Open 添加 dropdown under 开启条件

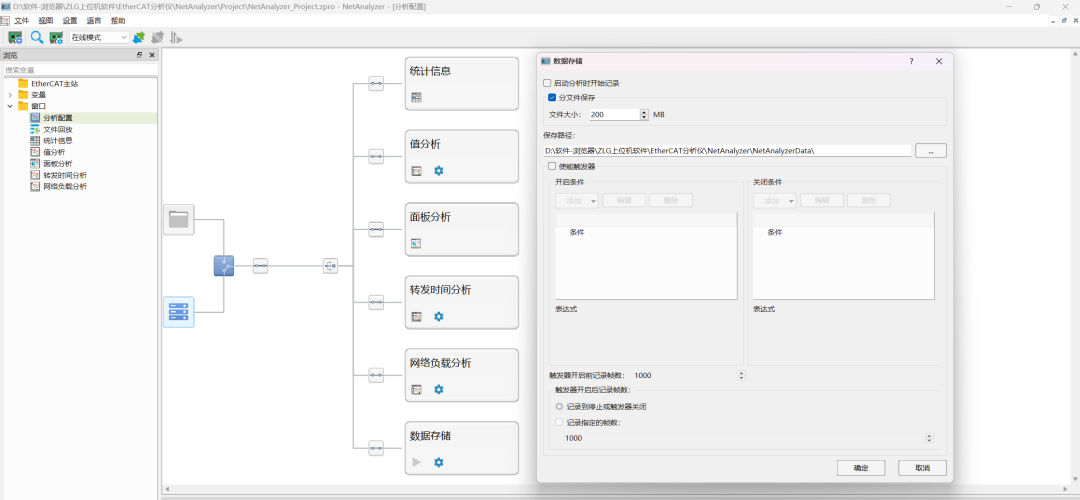(577, 200)
